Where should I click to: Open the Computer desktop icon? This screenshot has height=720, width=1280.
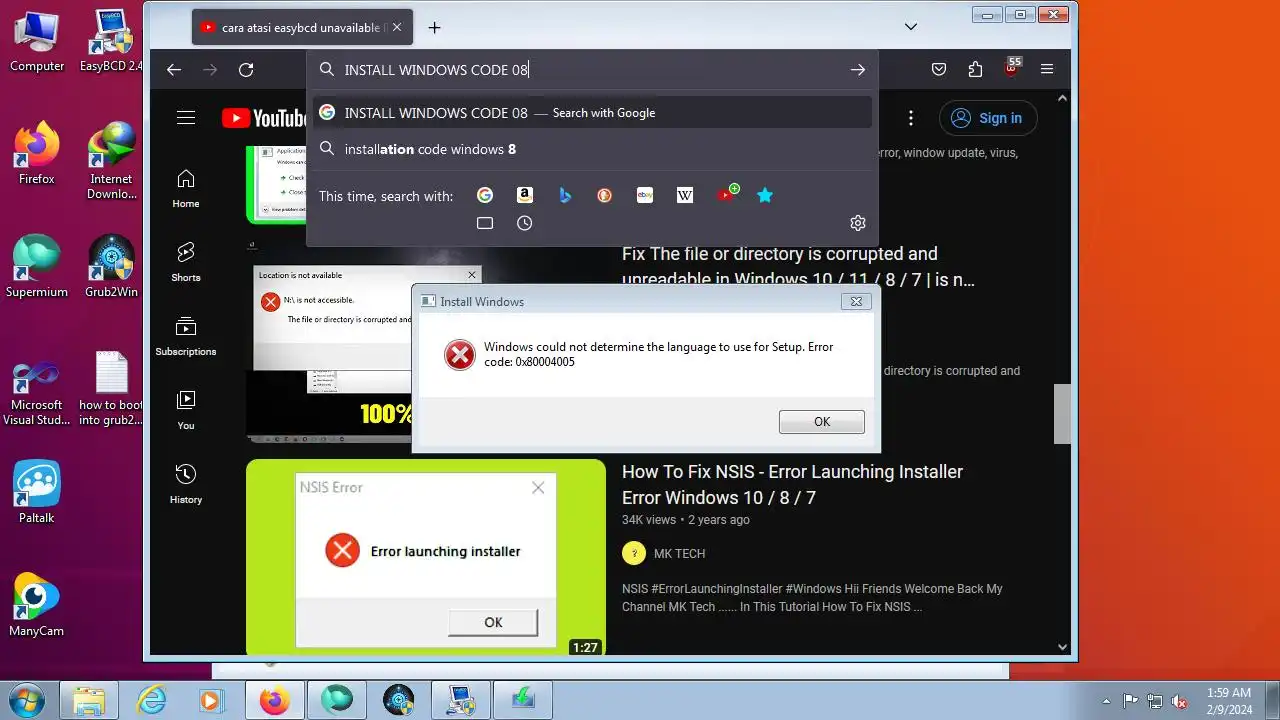point(37,41)
